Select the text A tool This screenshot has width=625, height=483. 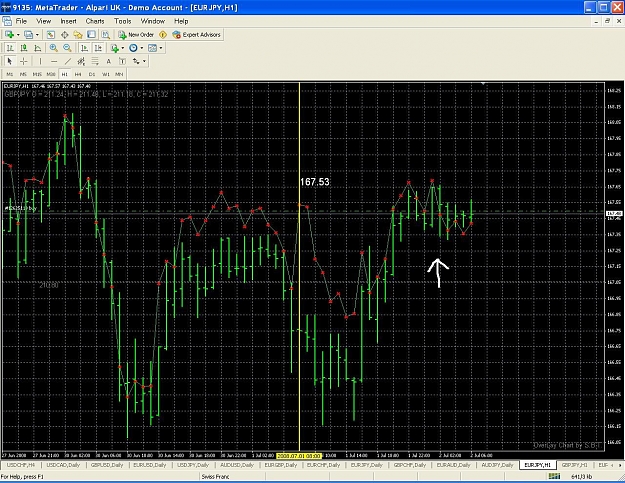pos(108,61)
